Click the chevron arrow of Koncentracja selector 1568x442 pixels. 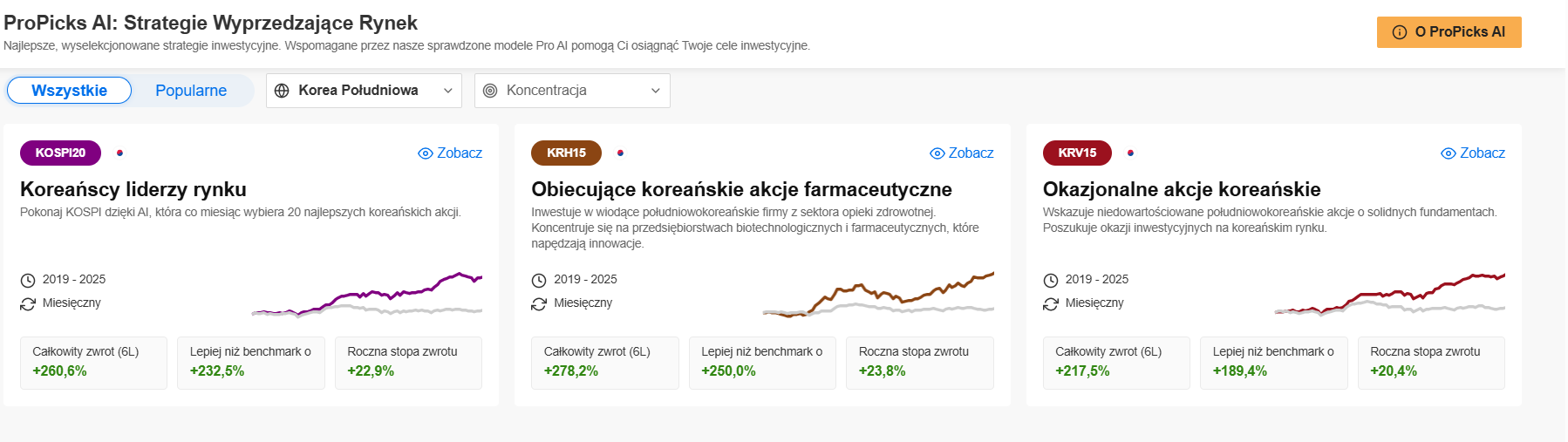[x=656, y=91]
